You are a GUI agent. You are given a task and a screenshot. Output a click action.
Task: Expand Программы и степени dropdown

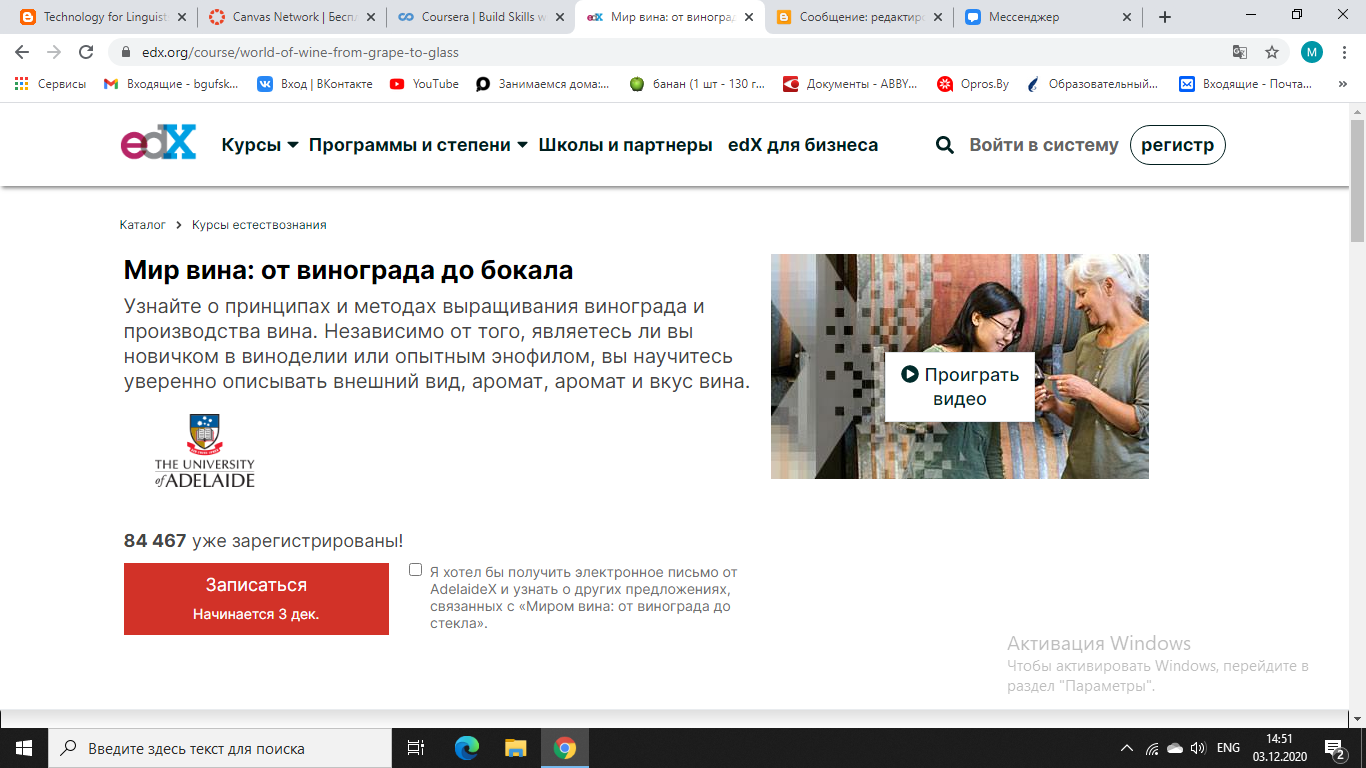[418, 145]
